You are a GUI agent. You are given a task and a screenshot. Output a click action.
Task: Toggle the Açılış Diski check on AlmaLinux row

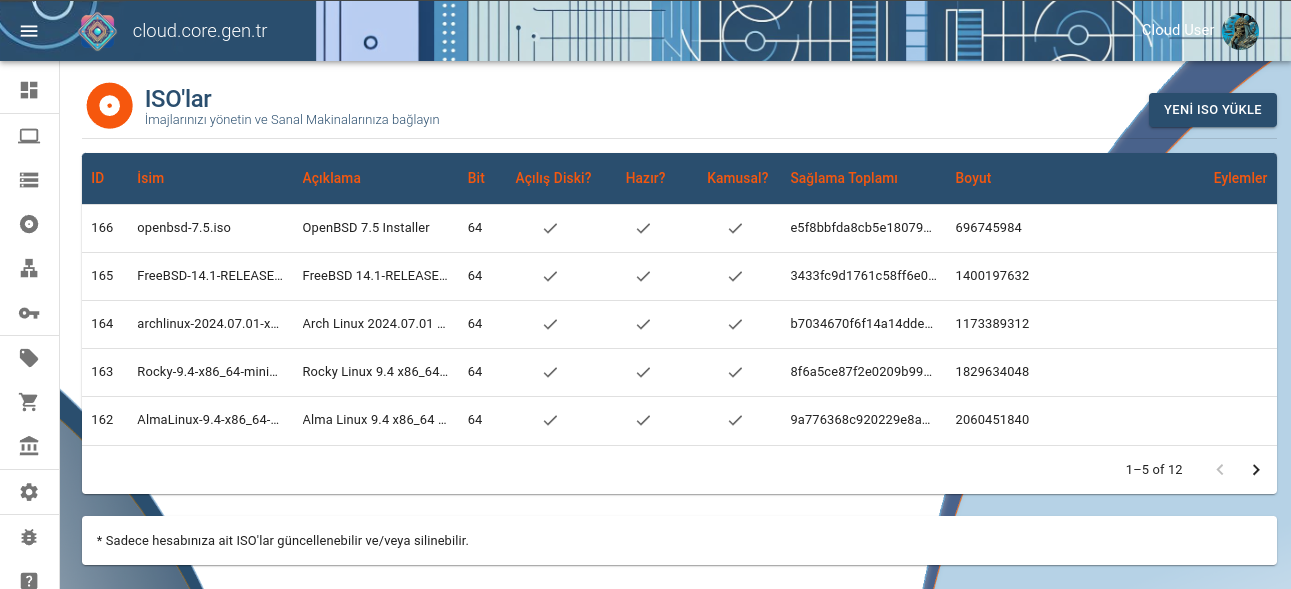[550, 420]
